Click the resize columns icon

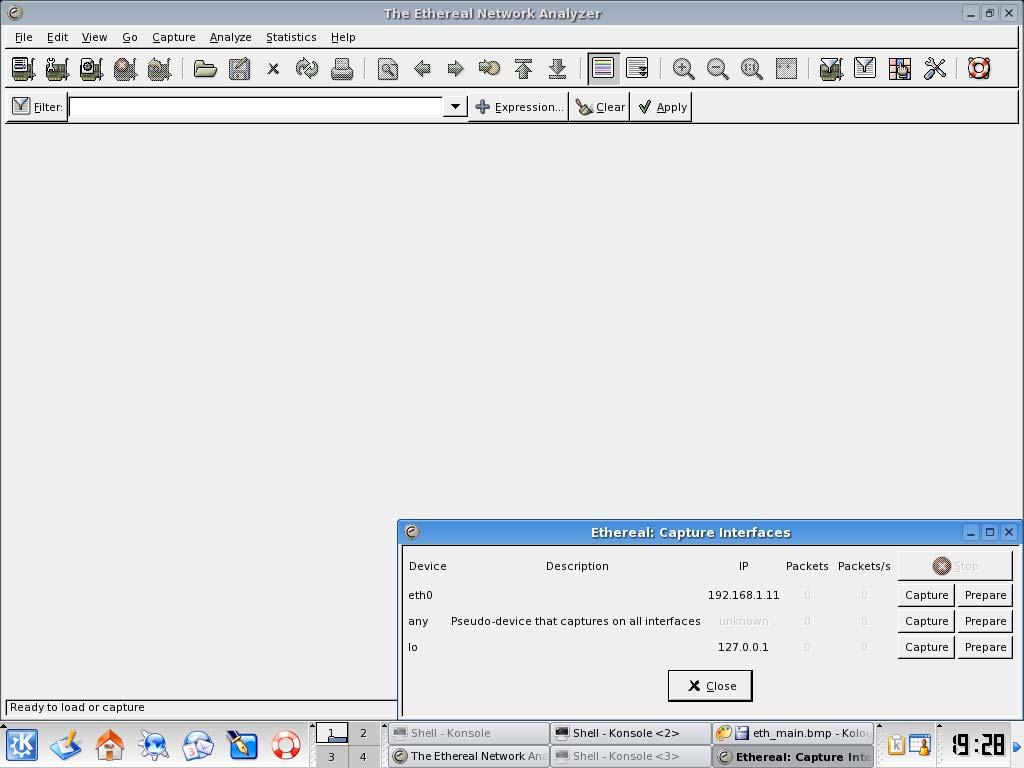pos(786,69)
